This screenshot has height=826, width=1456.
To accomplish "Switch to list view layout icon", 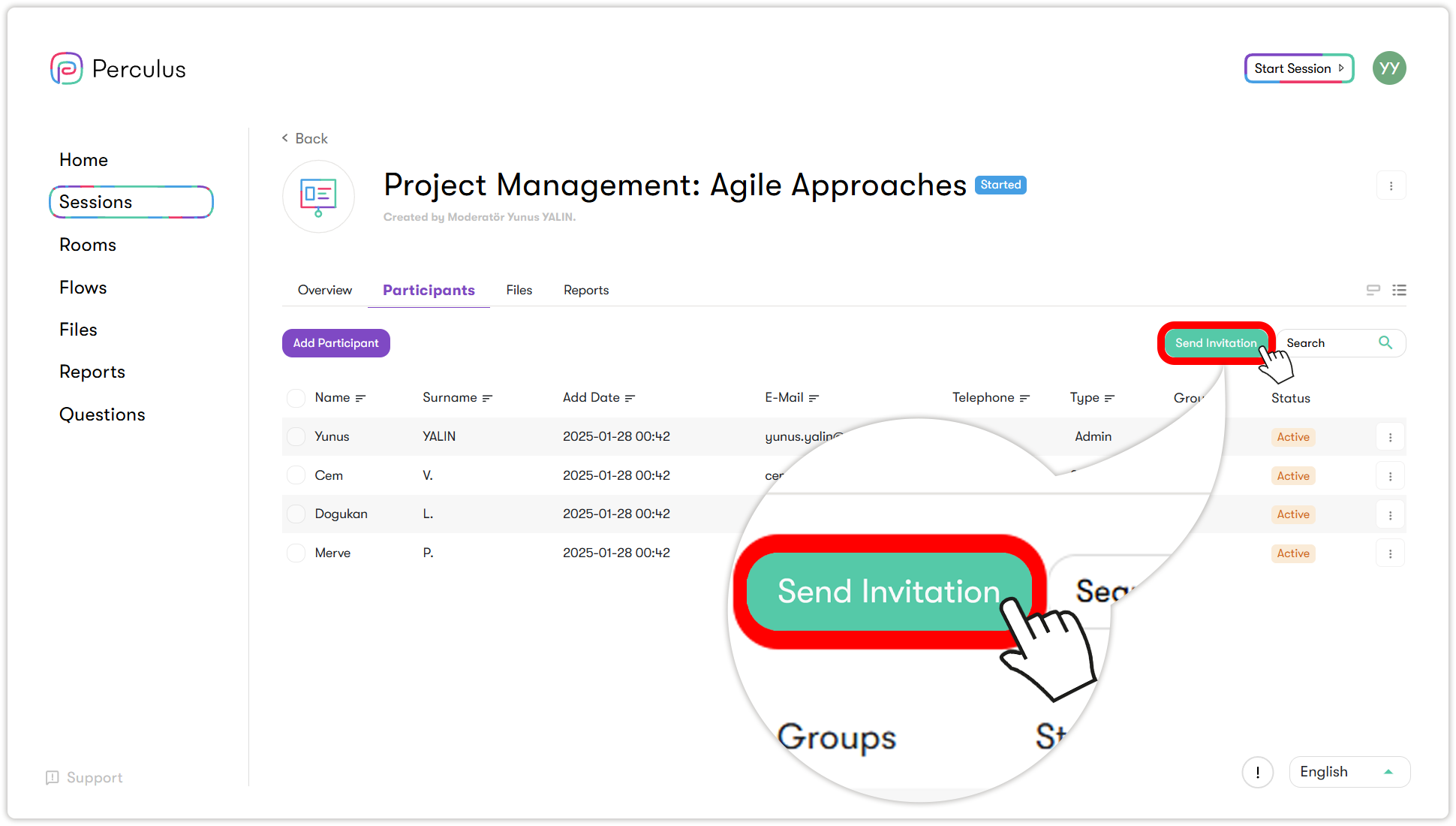I will coord(1399,290).
